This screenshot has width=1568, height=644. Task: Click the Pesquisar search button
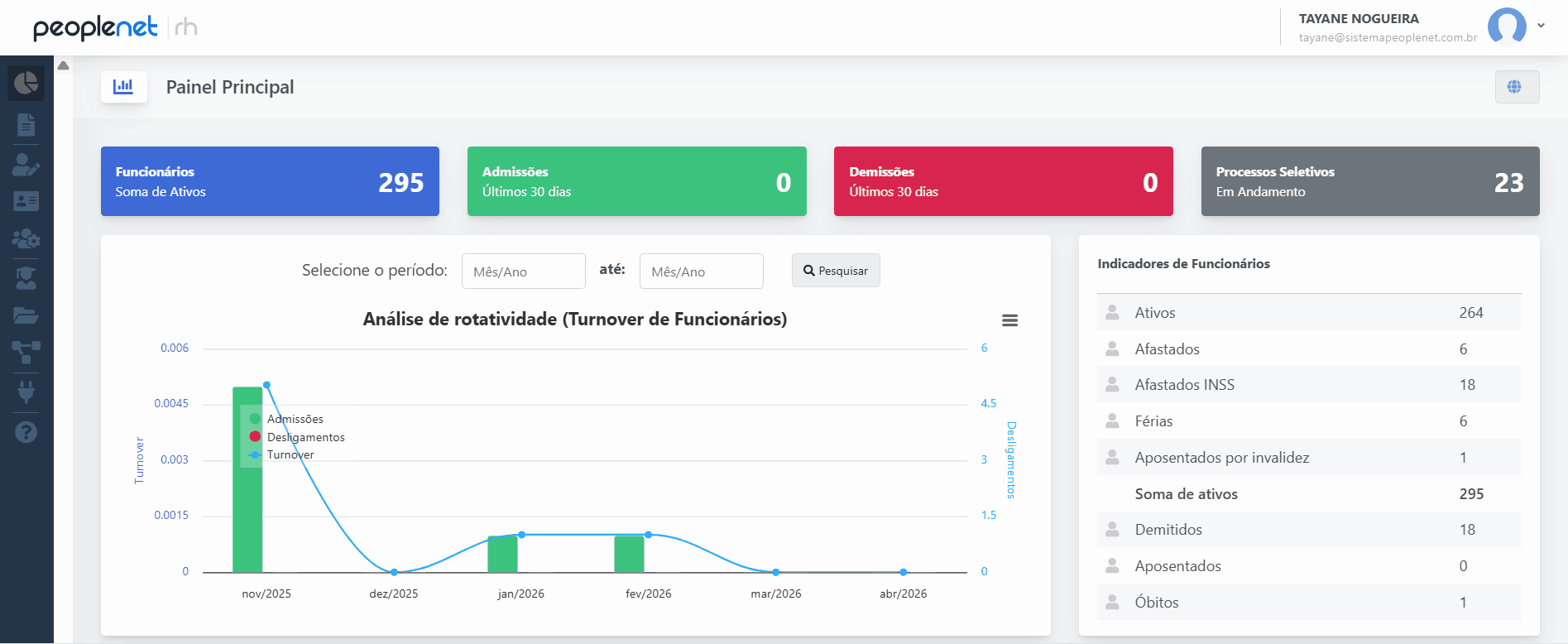coord(836,271)
